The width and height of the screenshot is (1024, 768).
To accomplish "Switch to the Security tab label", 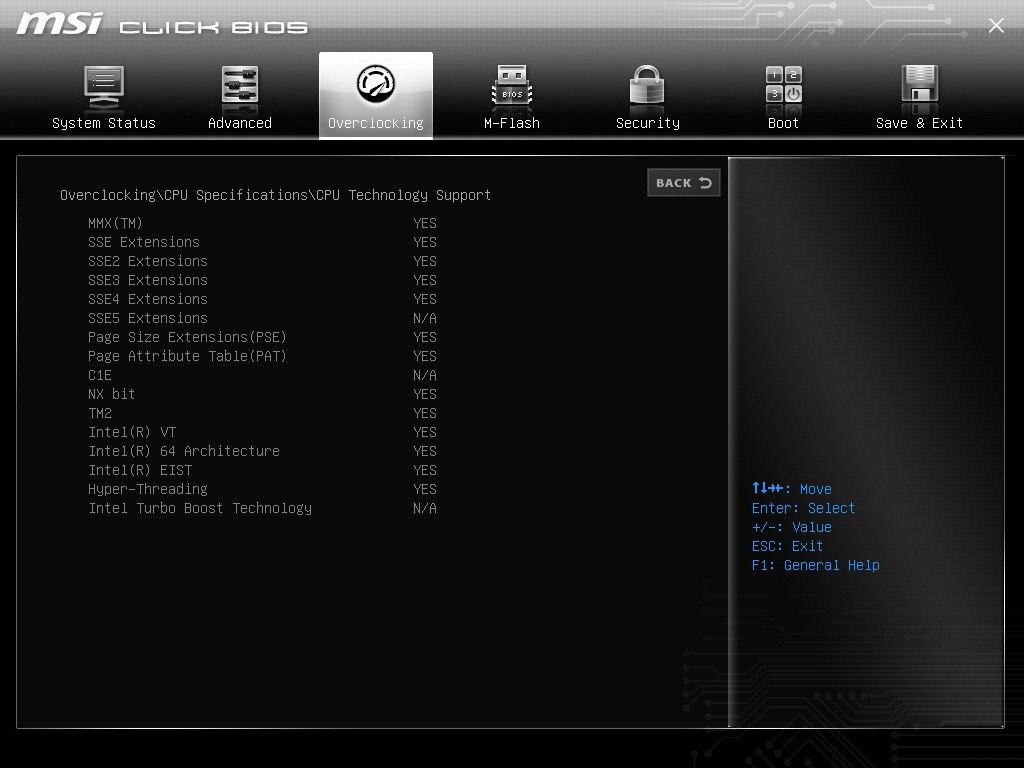I will click(648, 123).
